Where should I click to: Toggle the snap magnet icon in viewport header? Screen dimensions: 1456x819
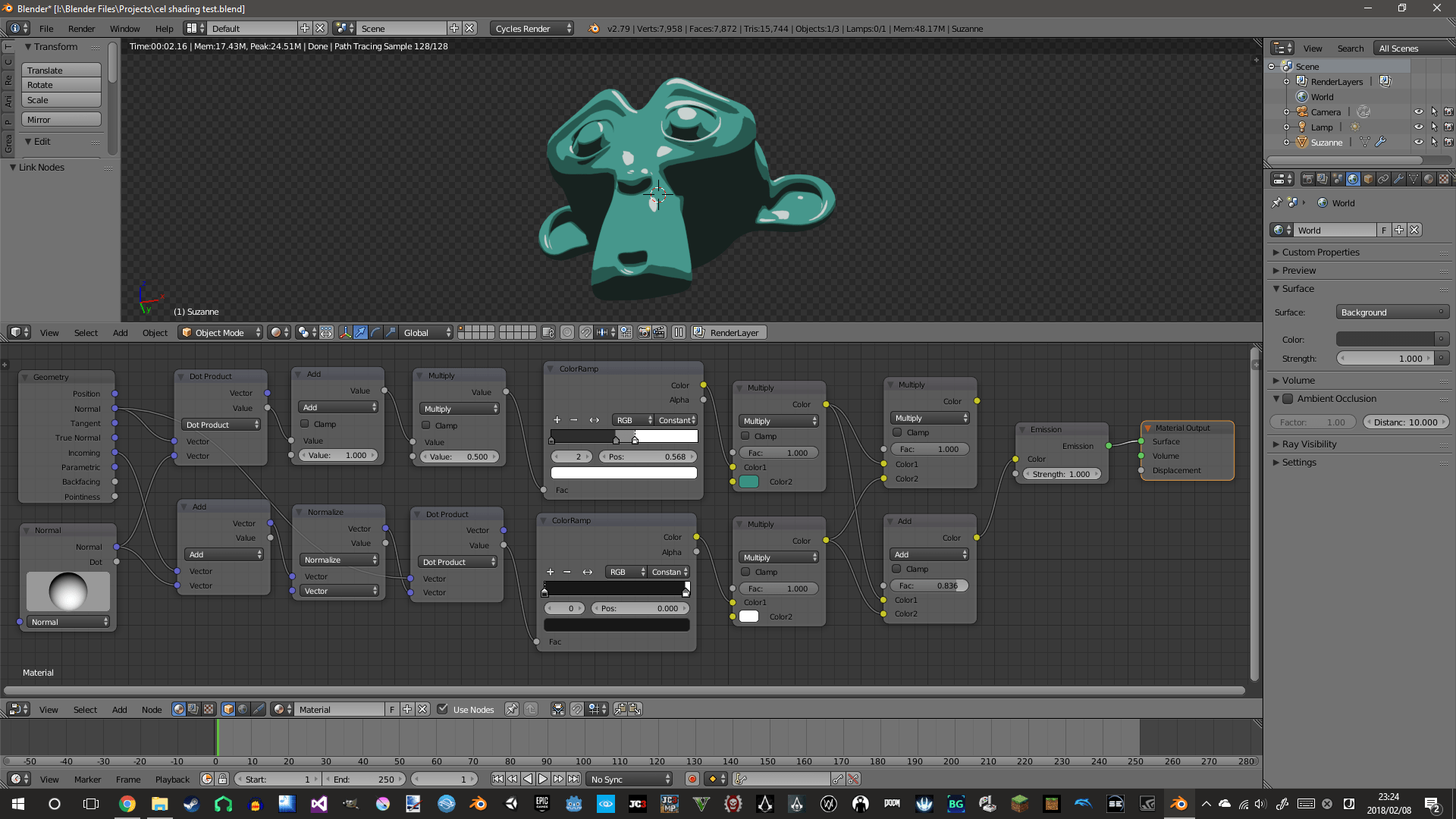click(x=586, y=332)
